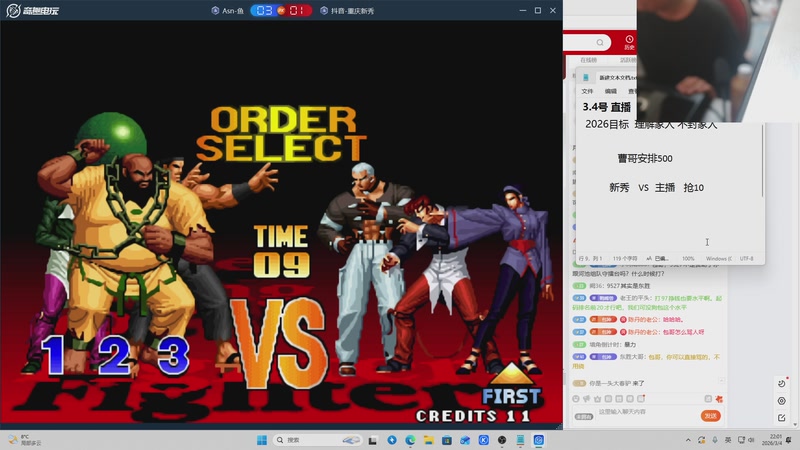Select the 新建文本文档 Notepad tab
The height and width of the screenshot is (450, 800).
click(x=617, y=78)
